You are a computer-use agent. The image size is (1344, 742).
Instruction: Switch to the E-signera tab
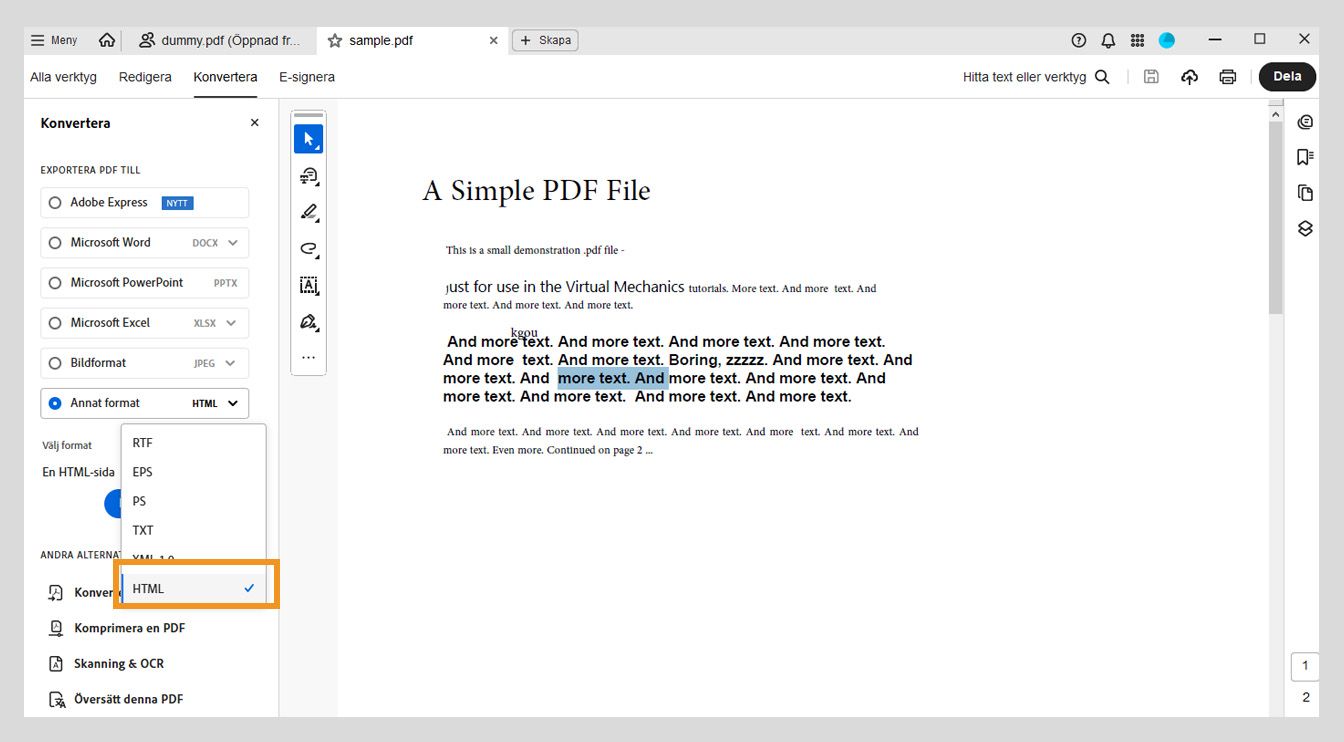pyautogui.click(x=307, y=77)
